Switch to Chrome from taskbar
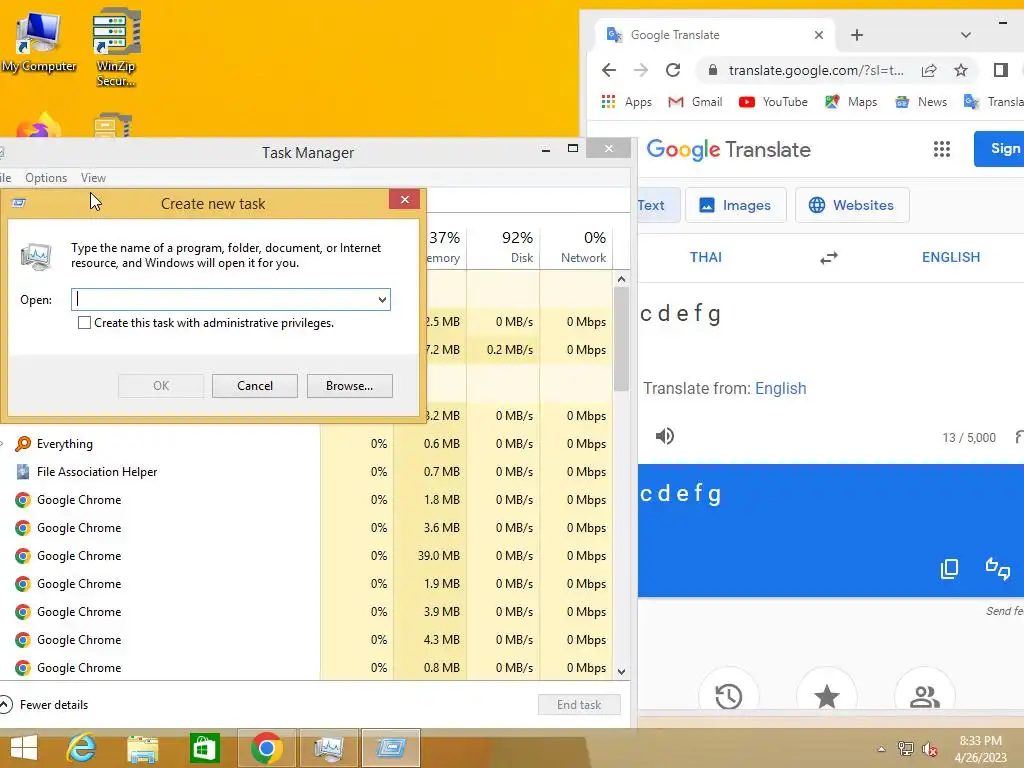Image resolution: width=1024 pixels, height=768 pixels. pyautogui.click(x=266, y=748)
